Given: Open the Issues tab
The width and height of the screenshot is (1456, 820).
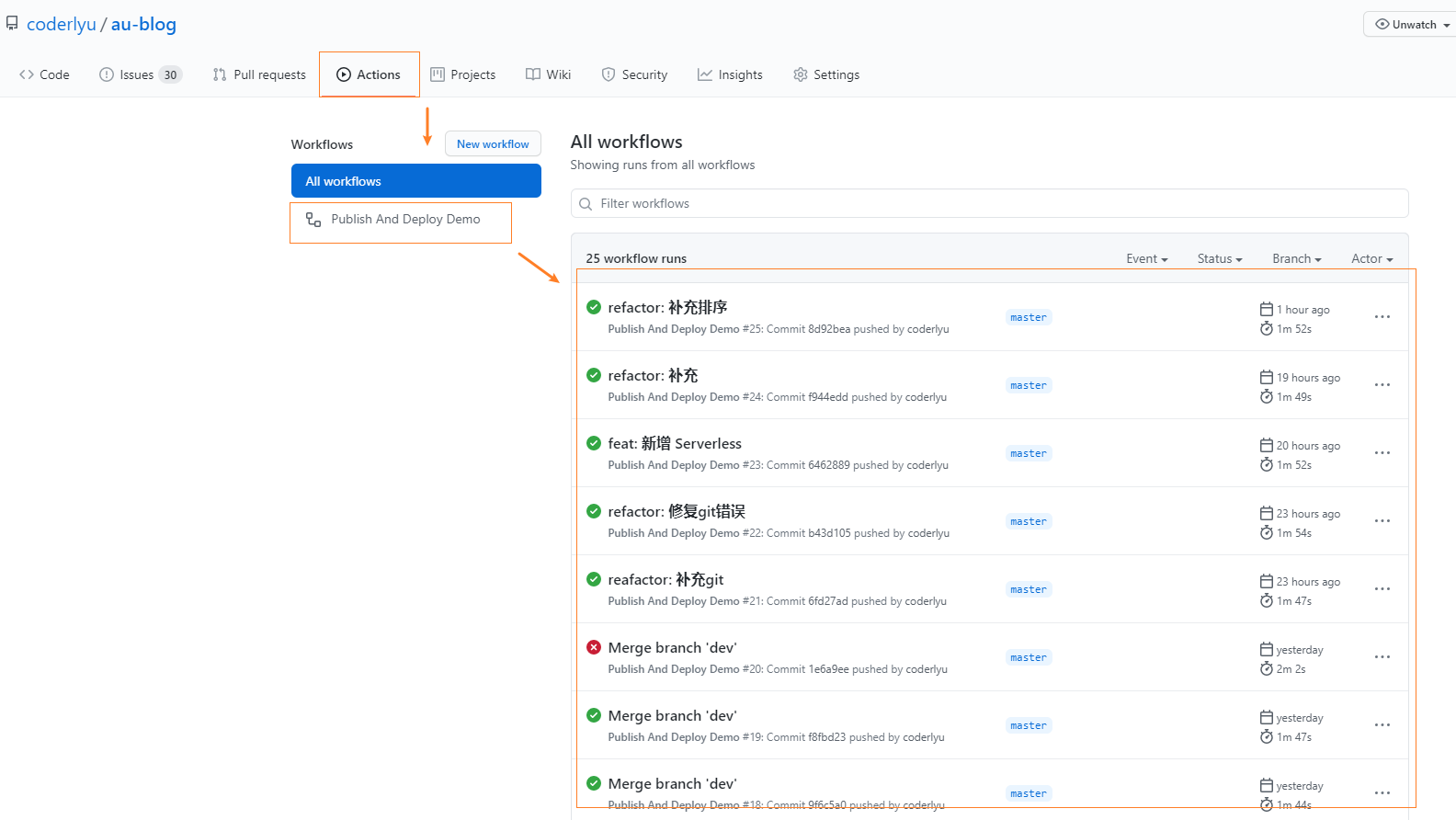Looking at the screenshot, I should (141, 74).
